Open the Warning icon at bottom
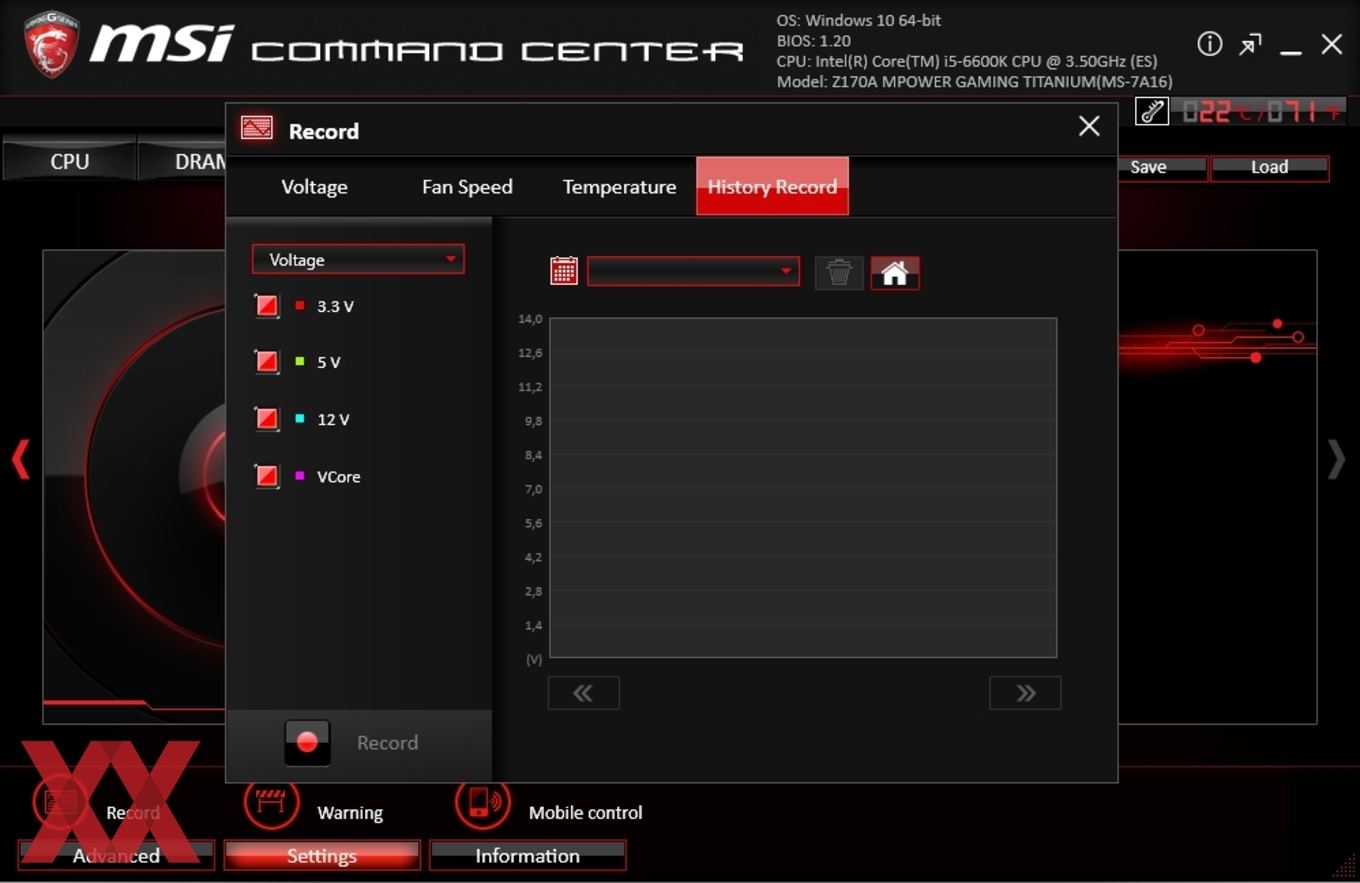The height and width of the screenshot is (883, 1360). pos(272,801)
